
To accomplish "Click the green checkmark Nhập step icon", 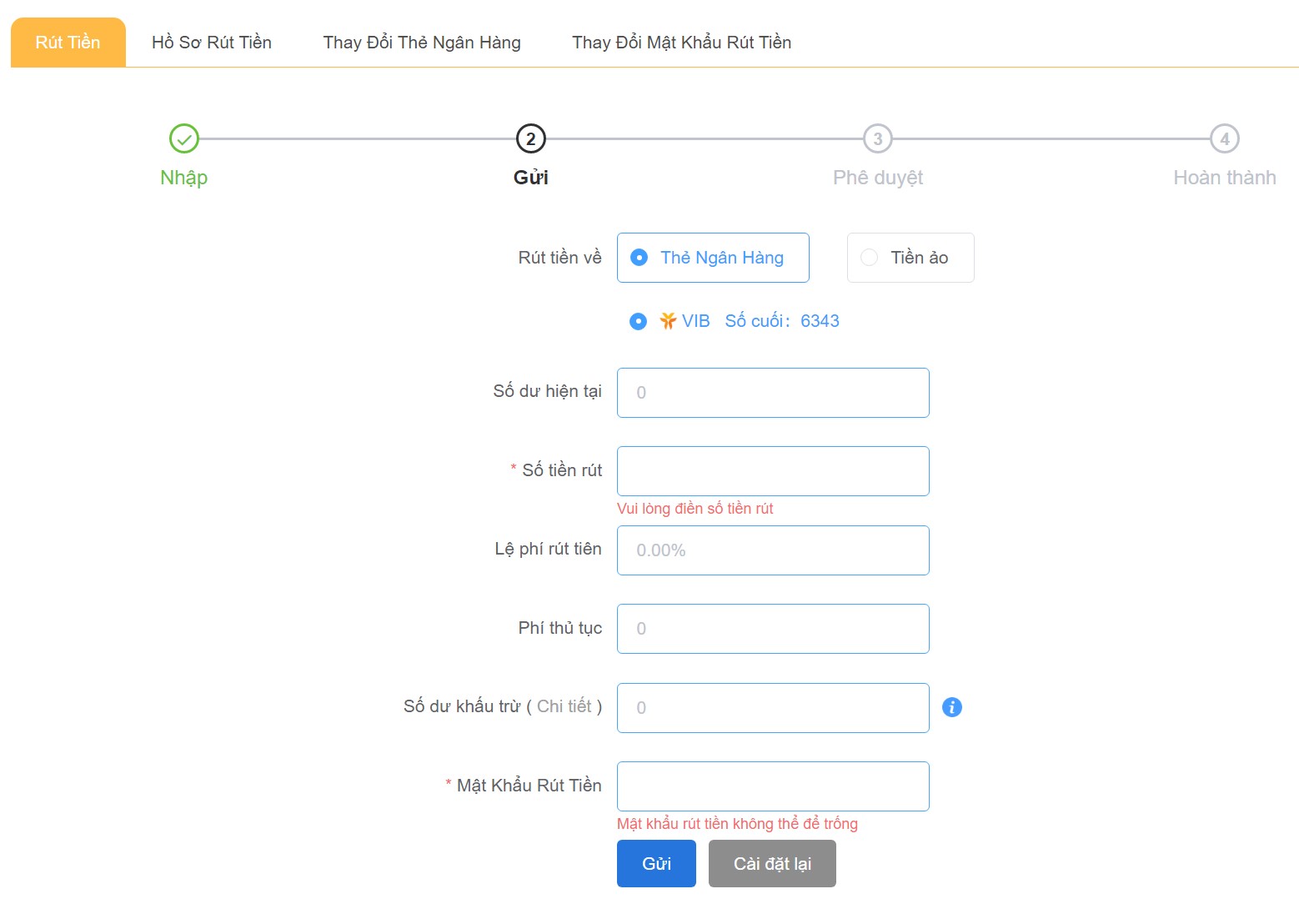I will click(x=184, y=138).
